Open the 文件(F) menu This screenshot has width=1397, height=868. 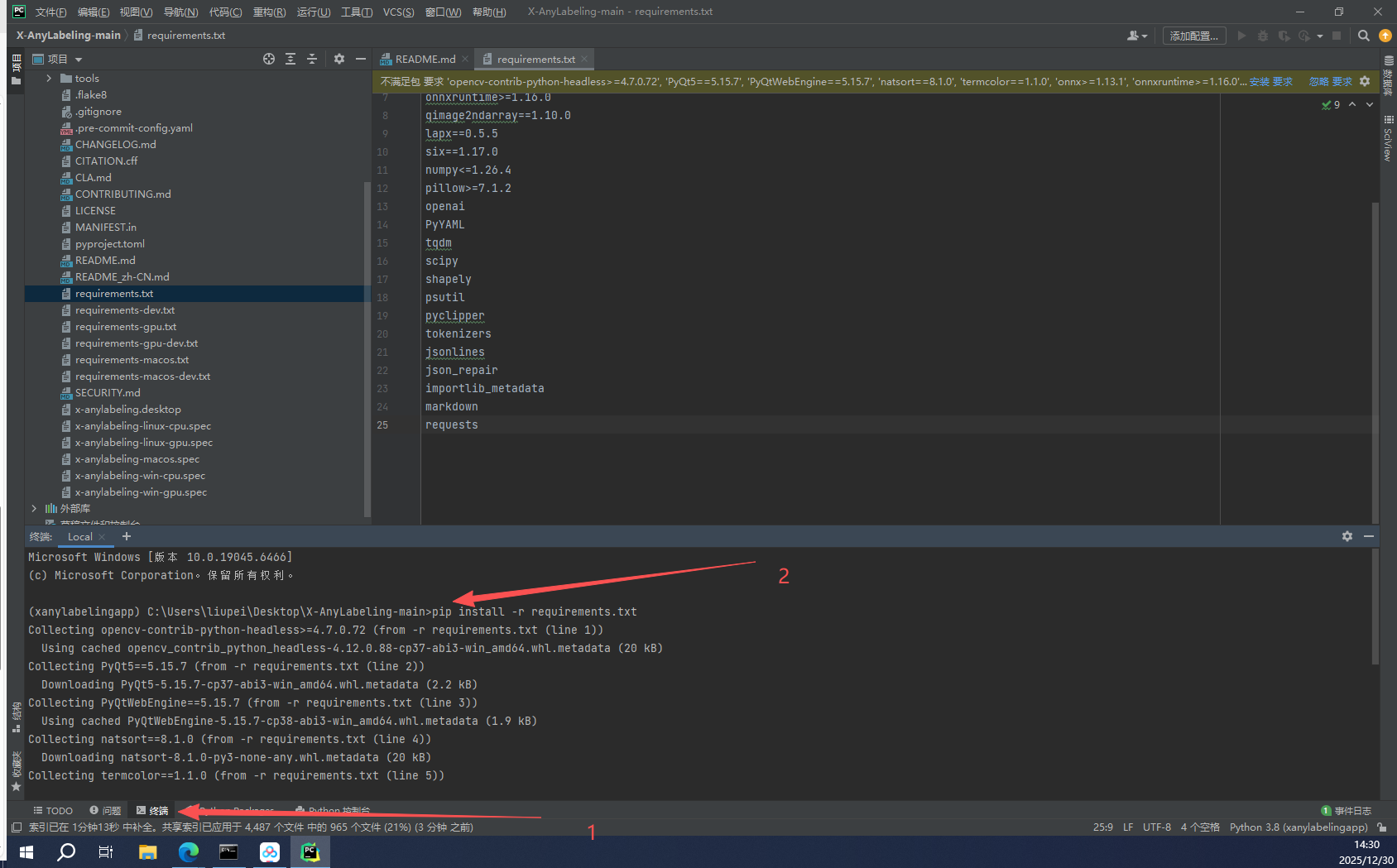click(50, 12)
